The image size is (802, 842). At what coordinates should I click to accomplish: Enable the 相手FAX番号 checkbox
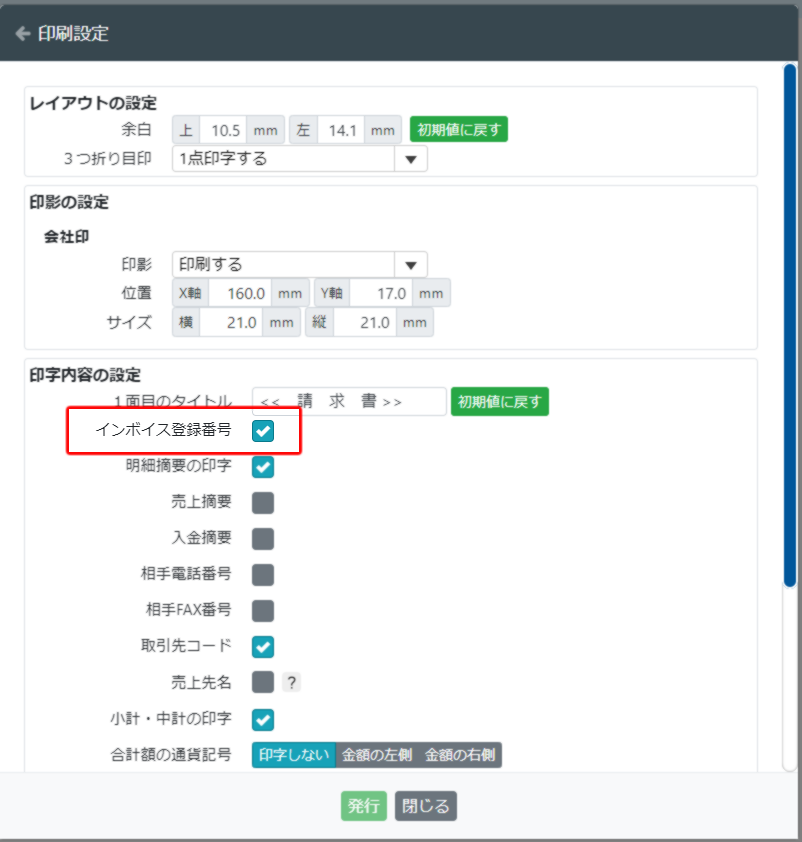[x=262, y=611]
